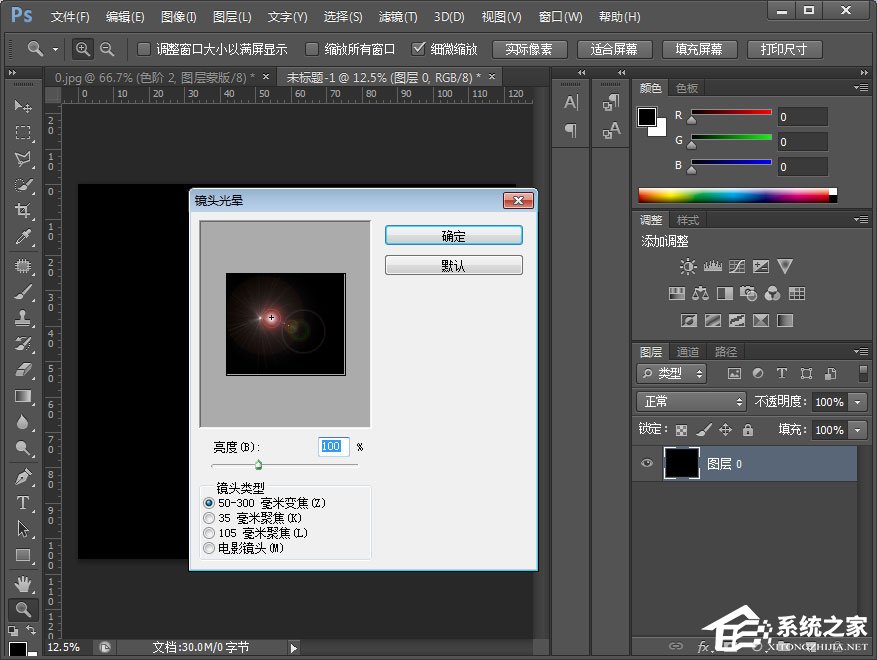Select the Move tool in toolbar
Screen dimensions: 877x660
point(22,107)
